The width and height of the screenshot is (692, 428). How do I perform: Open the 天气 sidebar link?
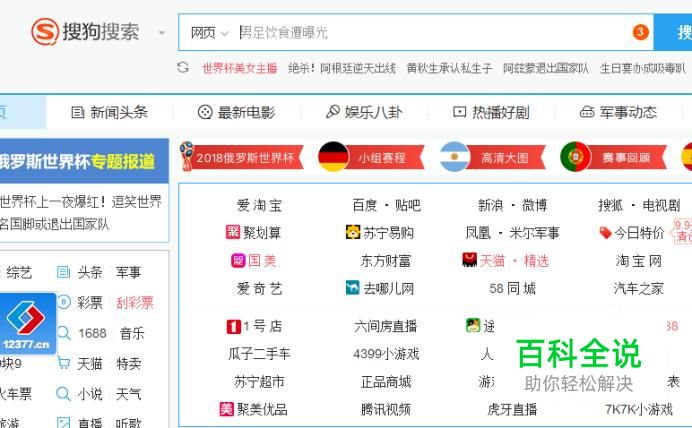coord(128,394)
